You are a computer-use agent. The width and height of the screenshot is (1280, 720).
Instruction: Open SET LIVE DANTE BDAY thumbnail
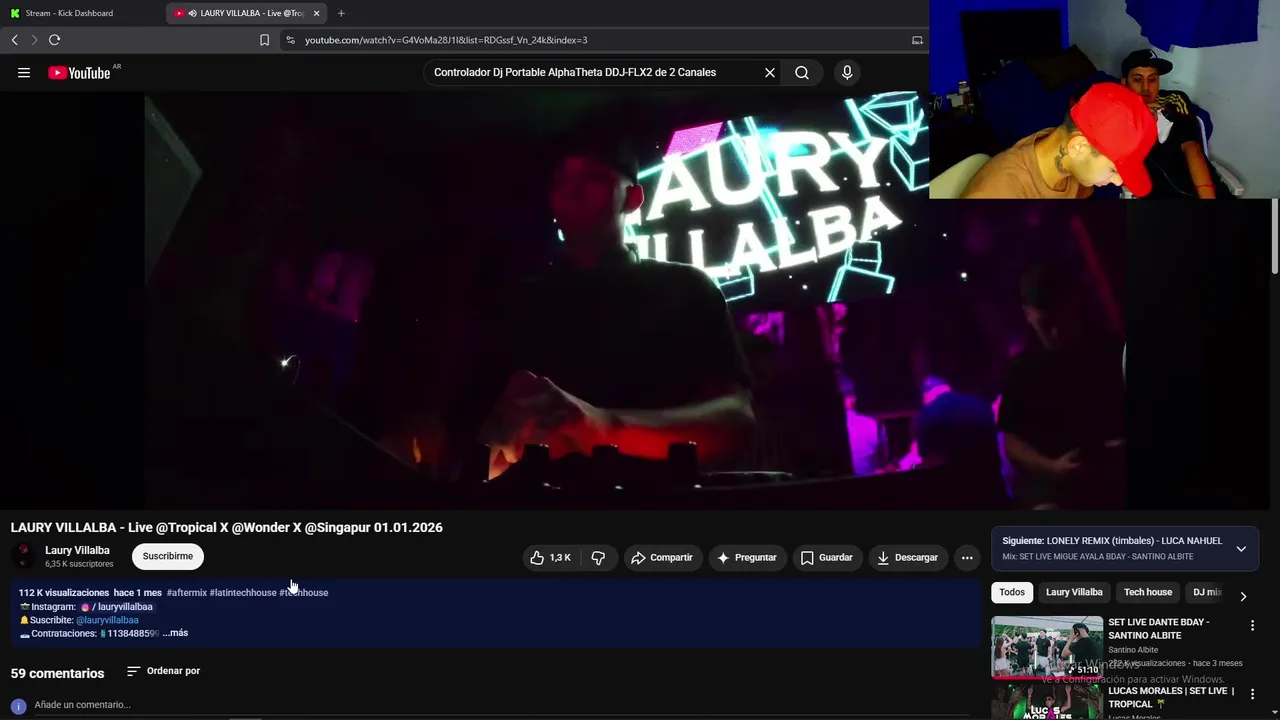[x=1047, y=647]
